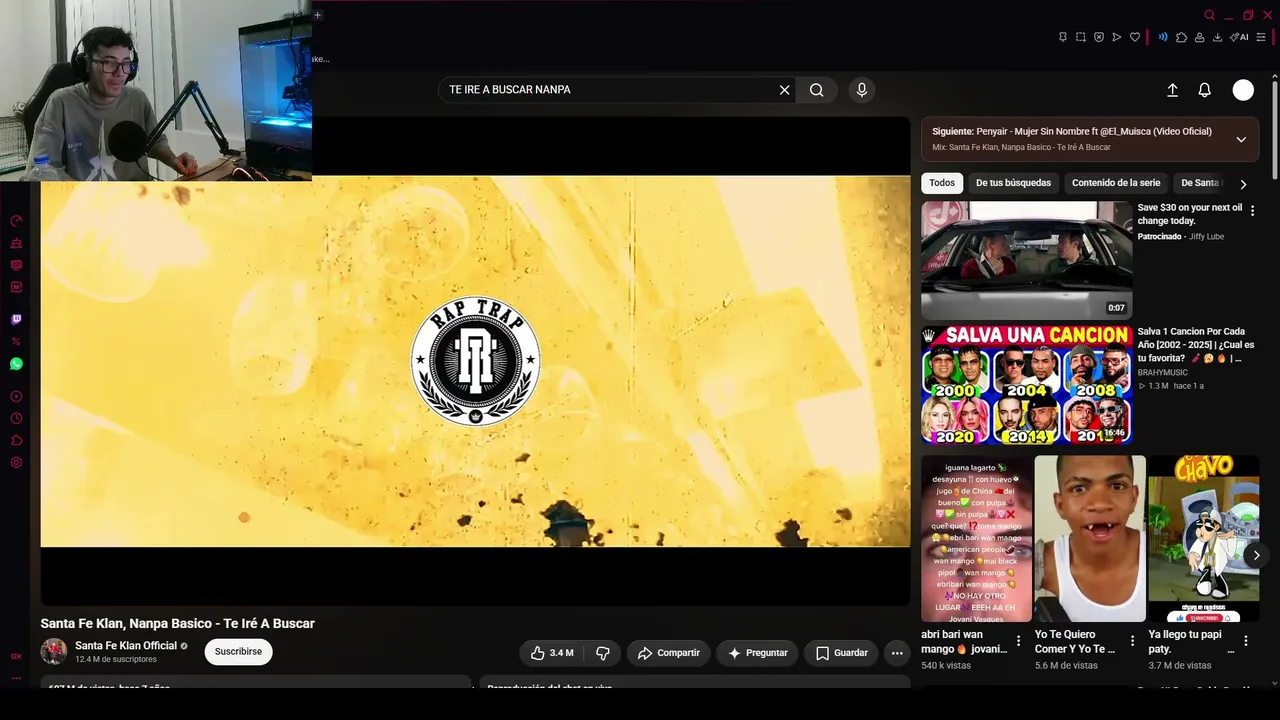Open the browser AI assistant icon

pos(1240,37)
